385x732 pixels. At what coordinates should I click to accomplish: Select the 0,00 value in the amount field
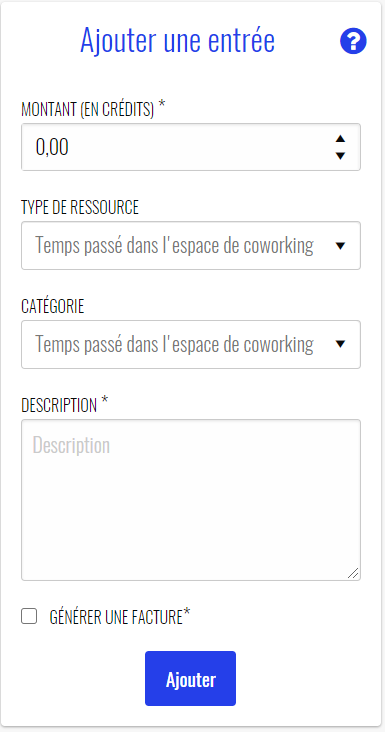(x=52, y=148)
